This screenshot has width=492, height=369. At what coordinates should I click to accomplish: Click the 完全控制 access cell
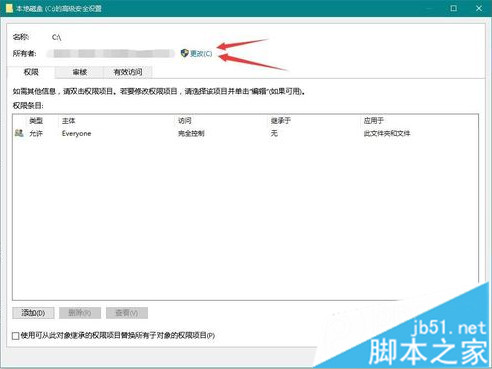(191, 133)
